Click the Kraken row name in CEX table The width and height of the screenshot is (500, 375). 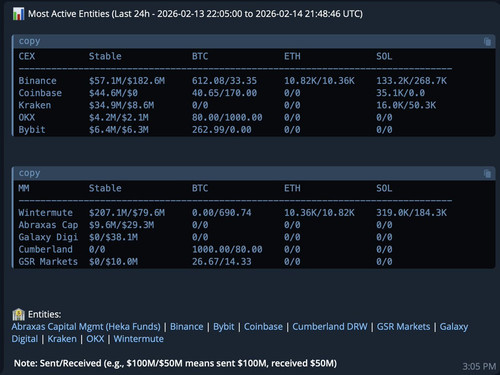(35, 105)
